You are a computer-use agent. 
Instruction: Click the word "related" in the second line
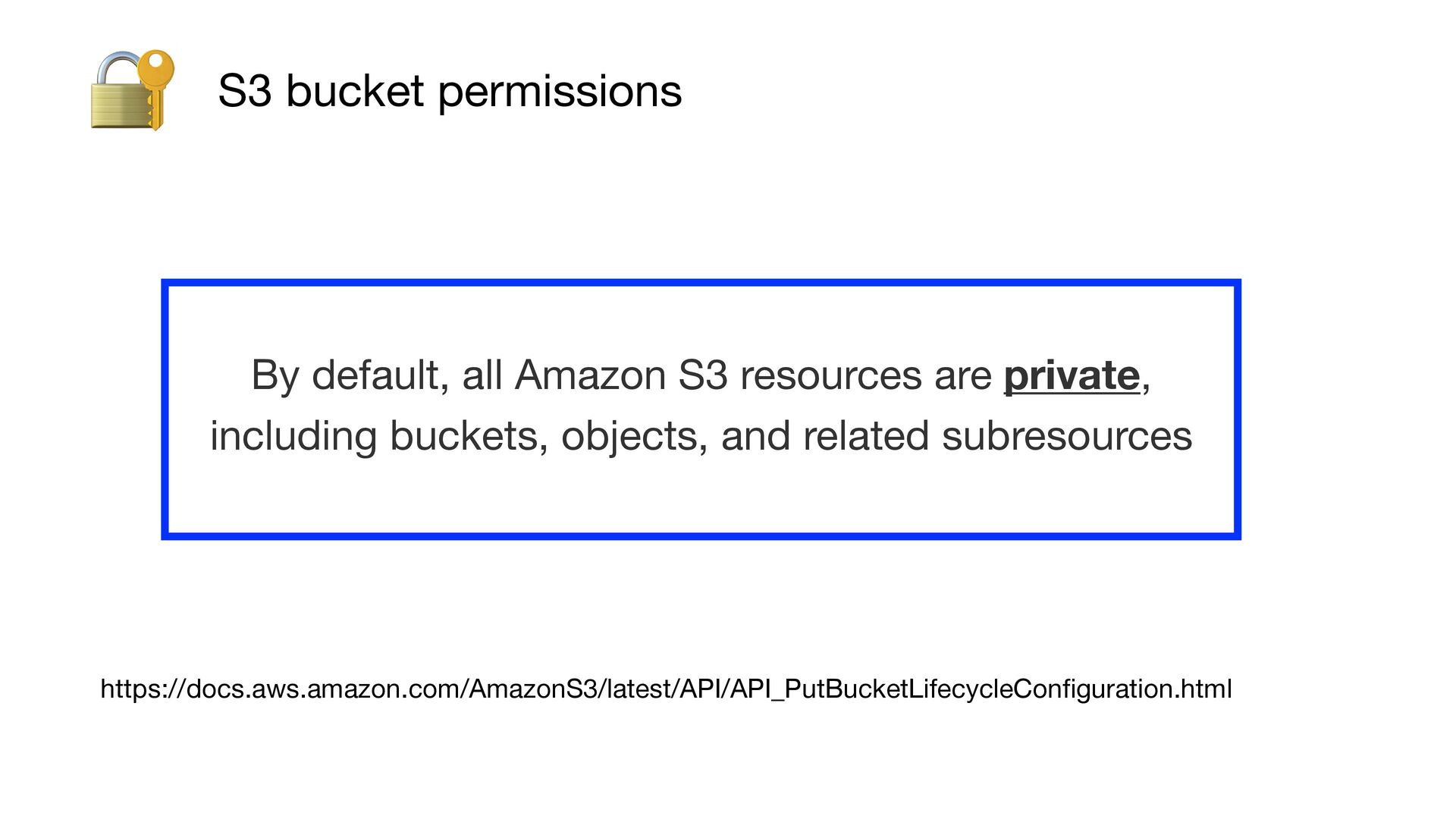point(865,436)
